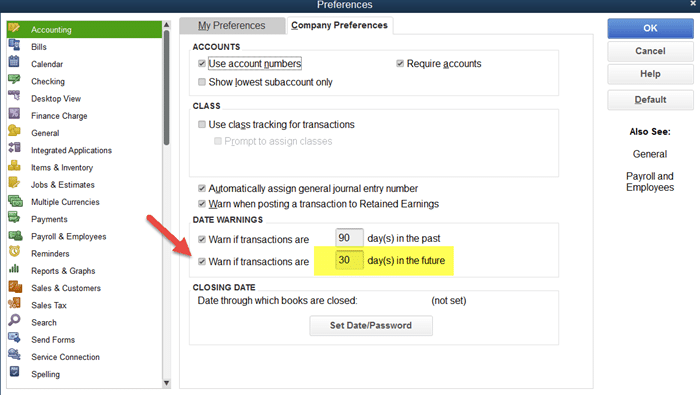Select the Calendar icon in sidebar
Image resolution: width=700 pixels, height=395 pixels.
(x=14, y=62)
